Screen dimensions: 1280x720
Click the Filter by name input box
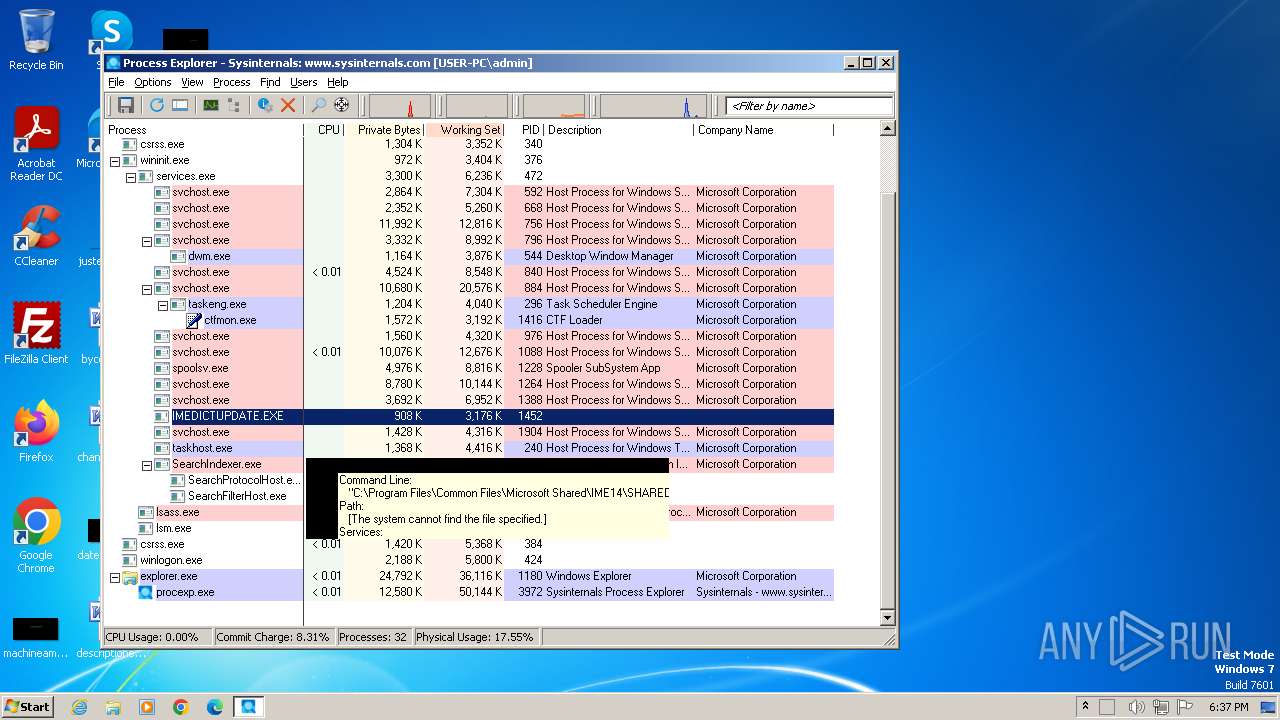pyautogui.click(x=809, y=106)
